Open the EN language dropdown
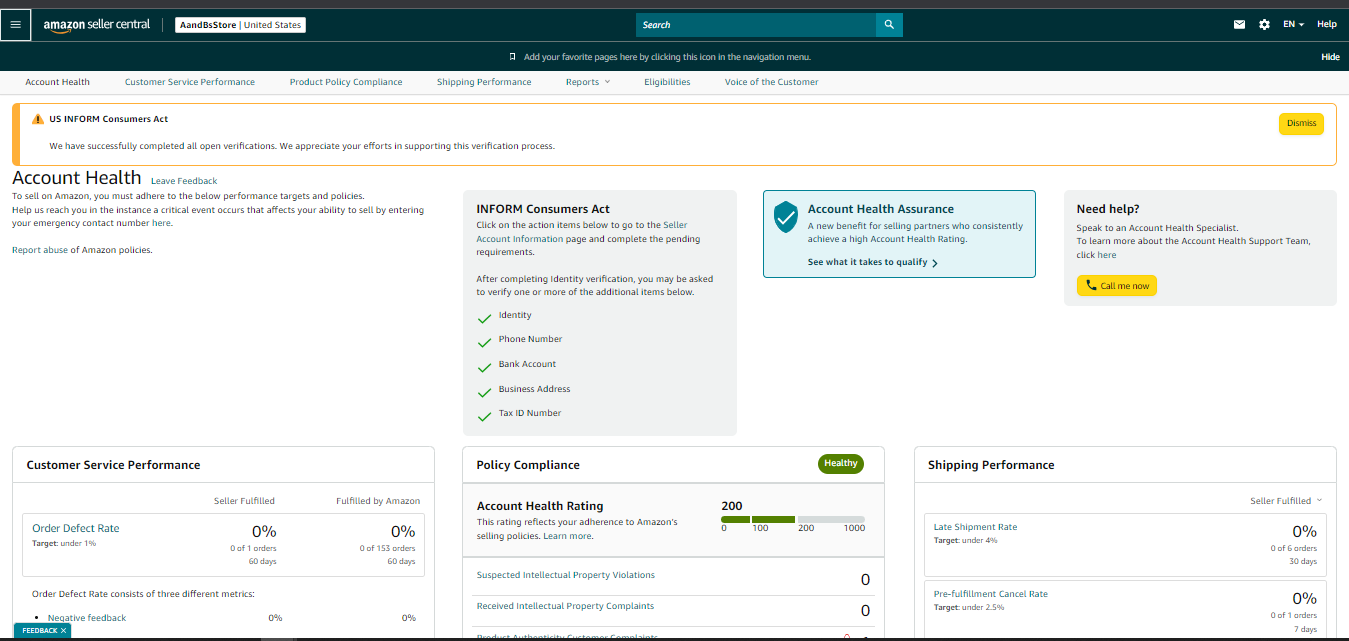 pos(1293,24)
